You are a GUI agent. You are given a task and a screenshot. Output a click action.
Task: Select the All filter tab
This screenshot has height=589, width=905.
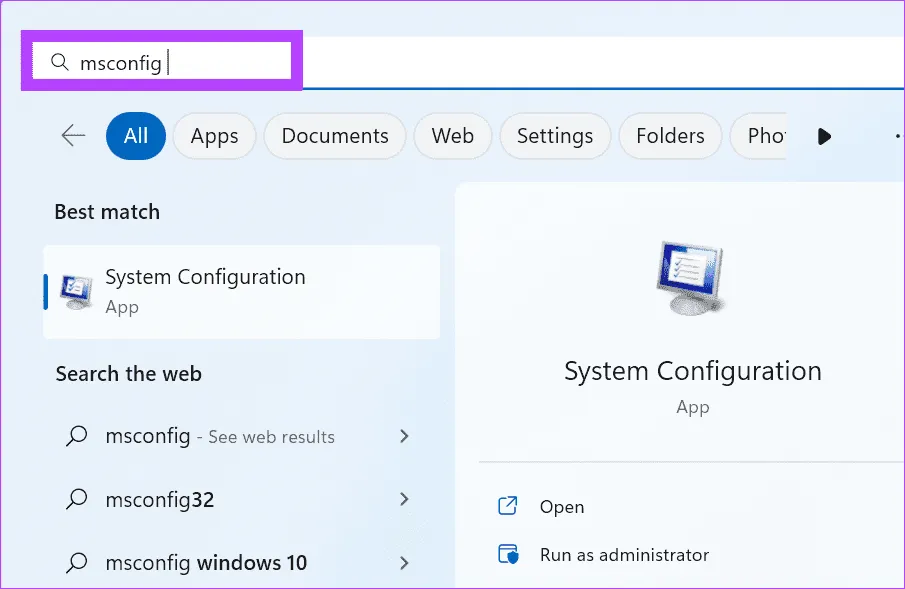[136, 136]
